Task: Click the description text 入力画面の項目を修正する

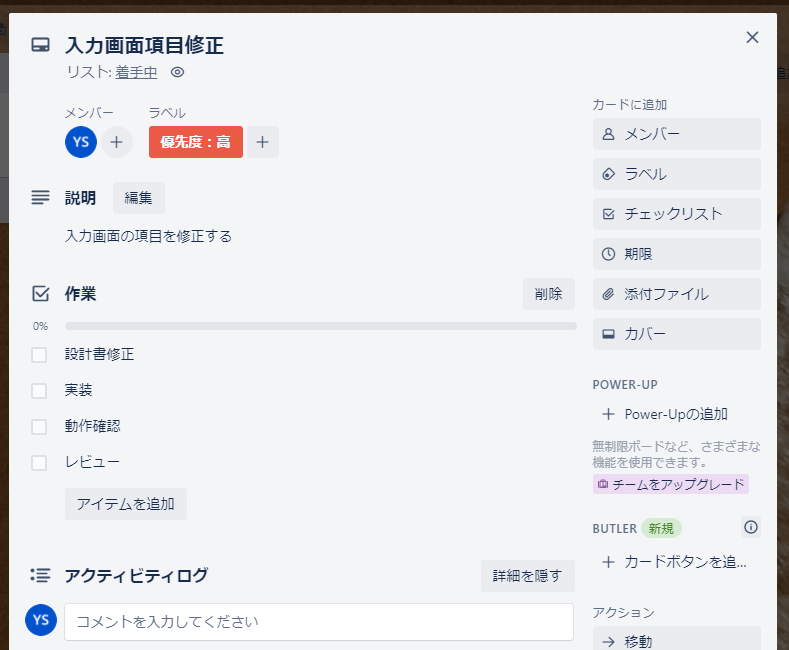Action: click(x=148, y=236)
